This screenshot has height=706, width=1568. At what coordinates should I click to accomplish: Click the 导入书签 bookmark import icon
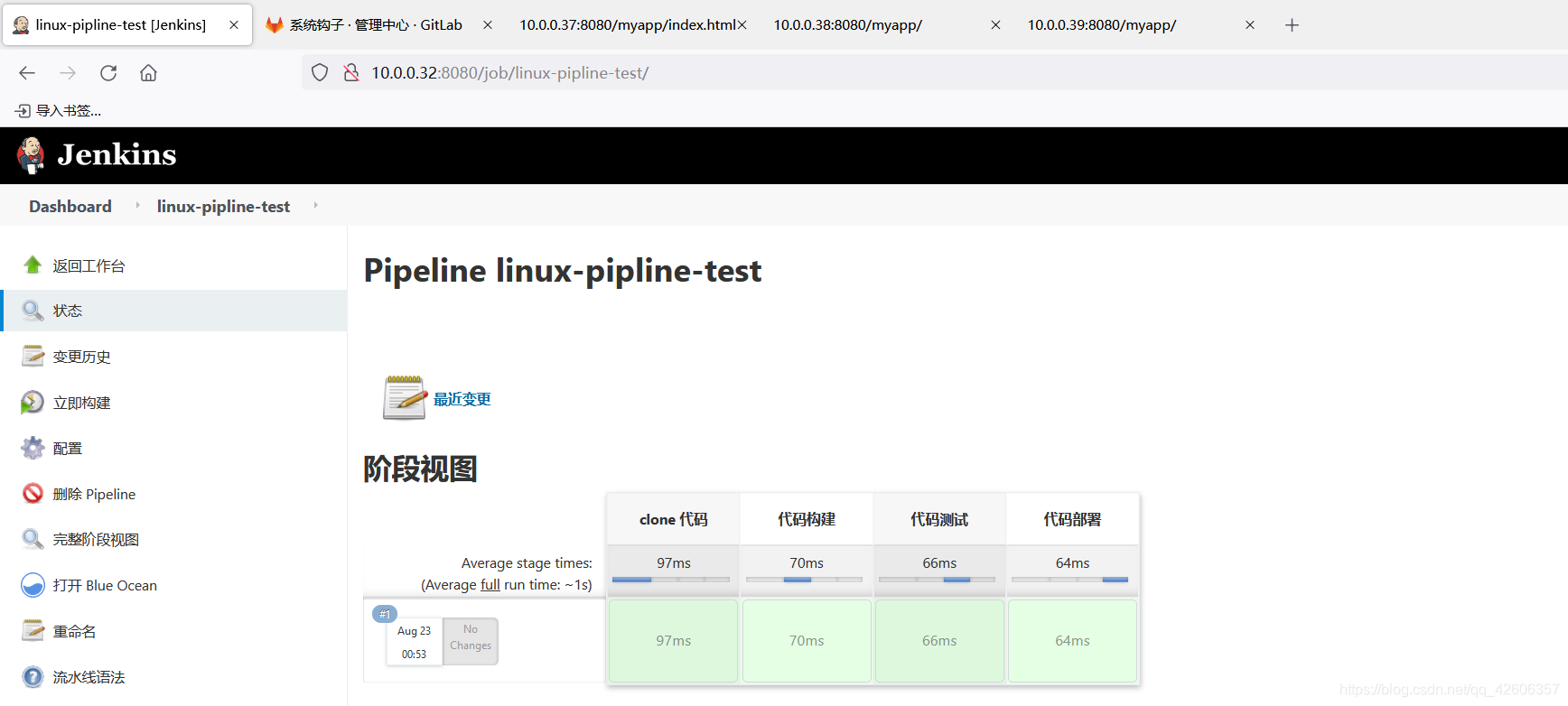[x=23, y=110]
